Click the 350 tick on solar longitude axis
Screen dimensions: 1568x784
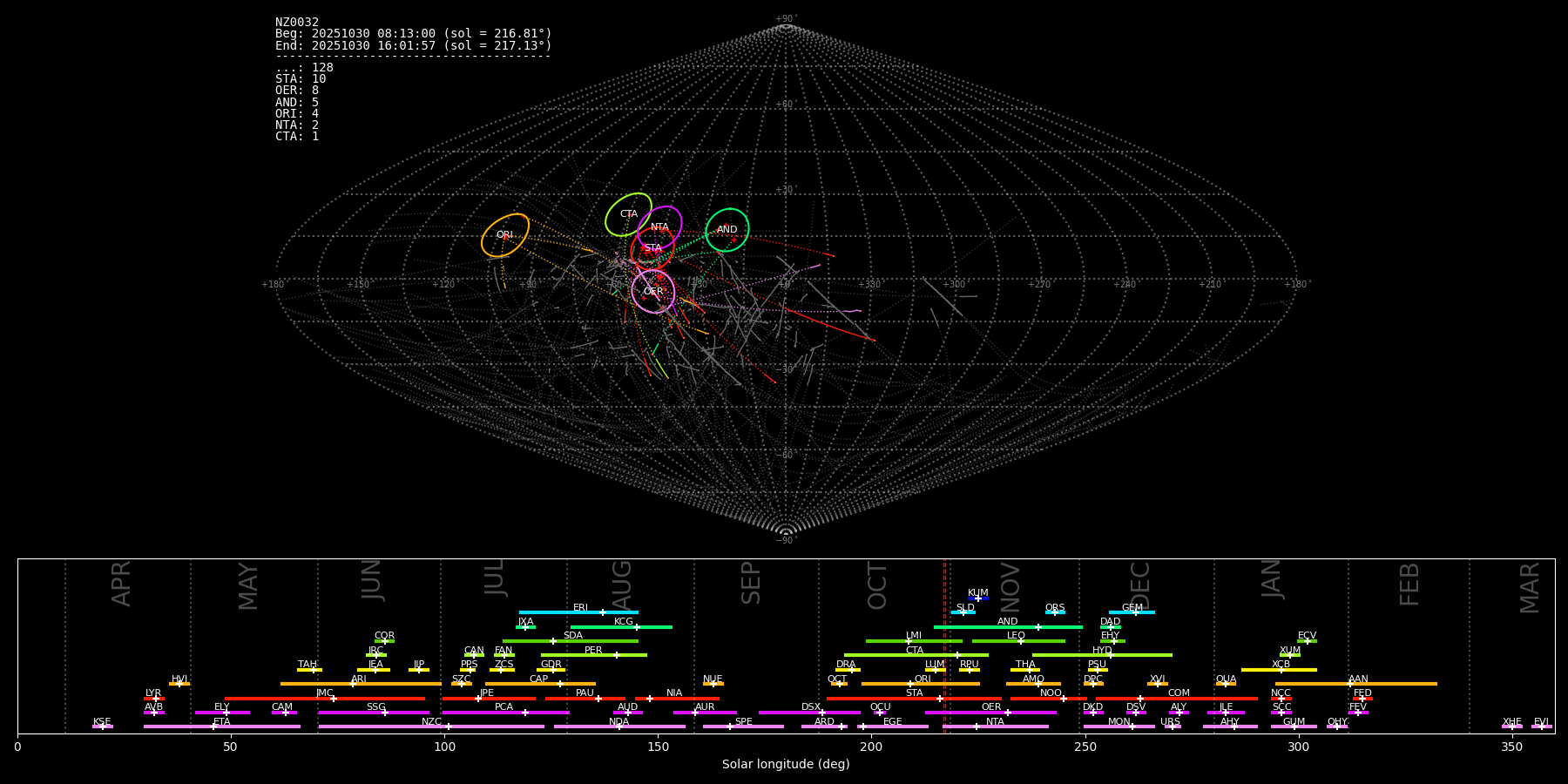(x=1512, y=747)
